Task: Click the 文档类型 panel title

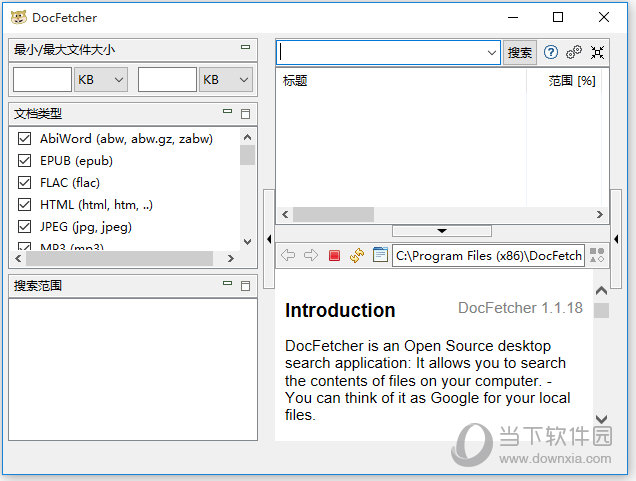Action: [38, 114]
